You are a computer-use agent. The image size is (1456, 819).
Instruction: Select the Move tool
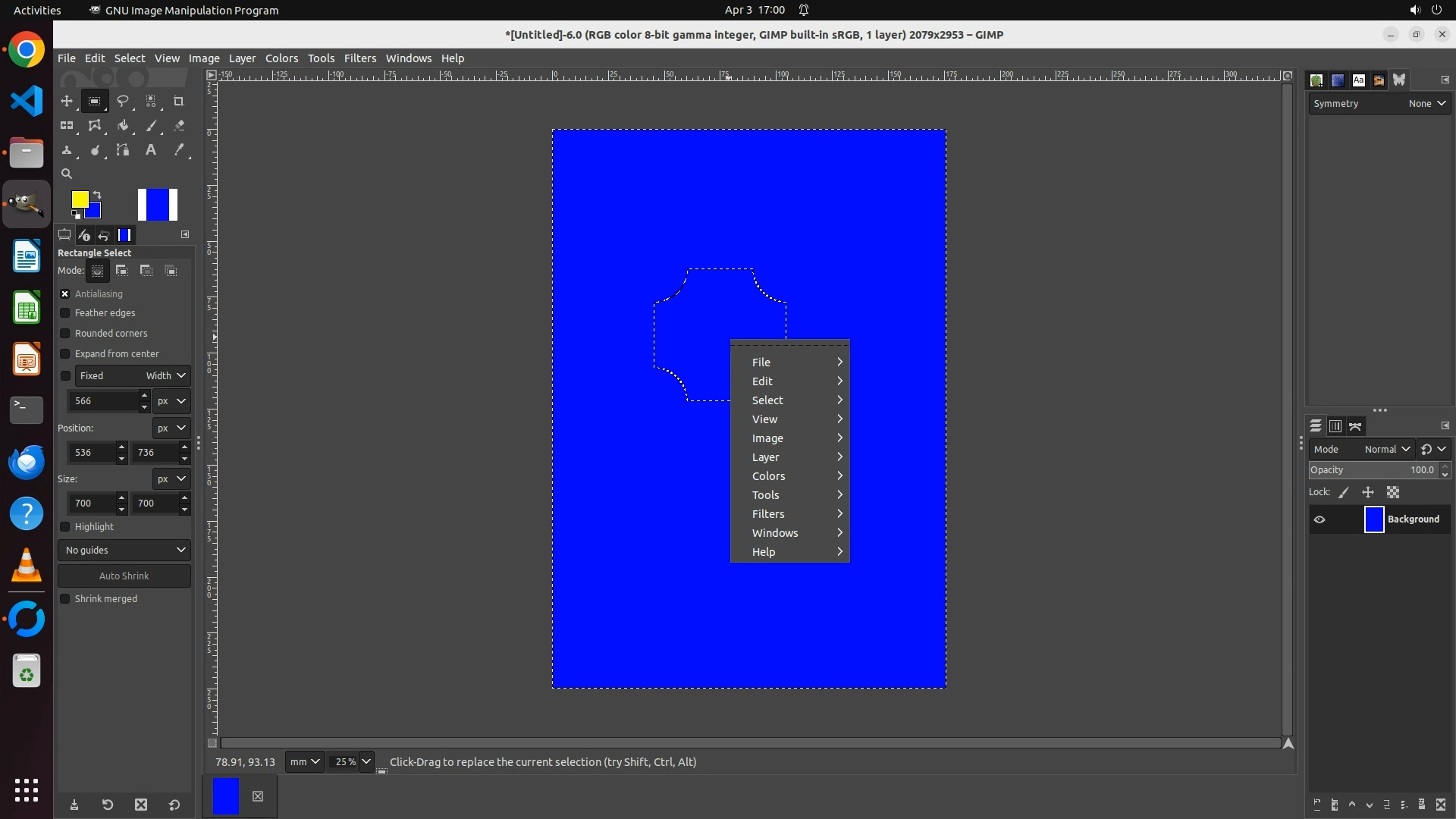(67, 101)
